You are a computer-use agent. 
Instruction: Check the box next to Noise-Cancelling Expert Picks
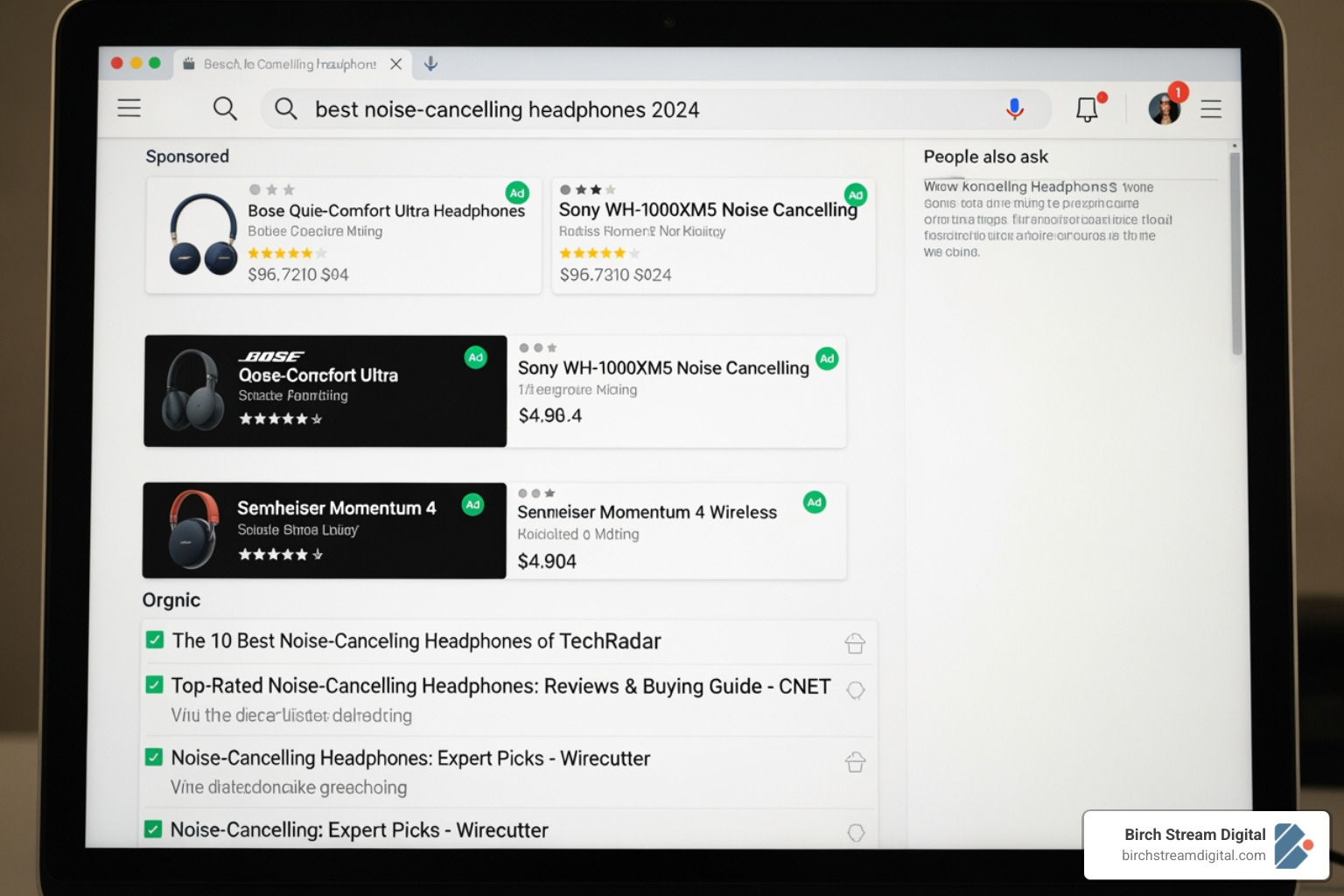[x=155, y=829]
